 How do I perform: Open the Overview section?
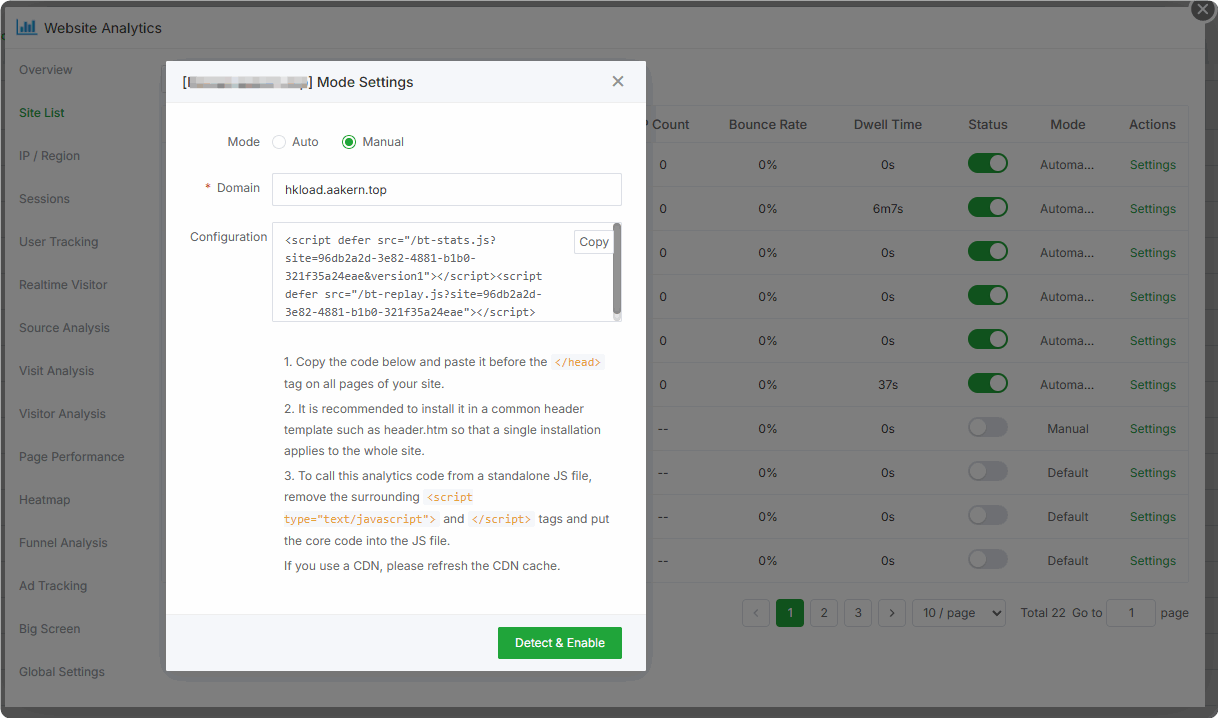click(46, 70)
